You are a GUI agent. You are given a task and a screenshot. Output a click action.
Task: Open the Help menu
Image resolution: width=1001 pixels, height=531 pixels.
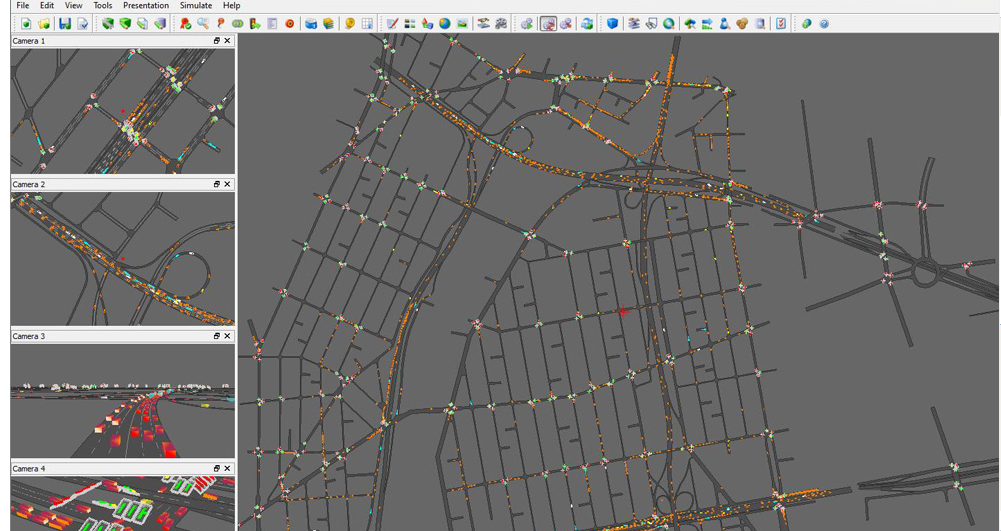tap(231, 5)
